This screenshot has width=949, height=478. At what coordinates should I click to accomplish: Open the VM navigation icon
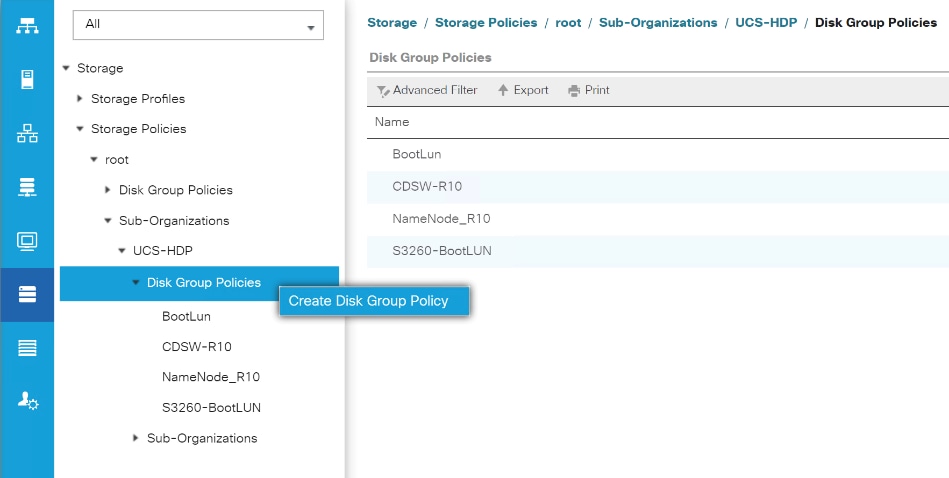pos(27,241)
